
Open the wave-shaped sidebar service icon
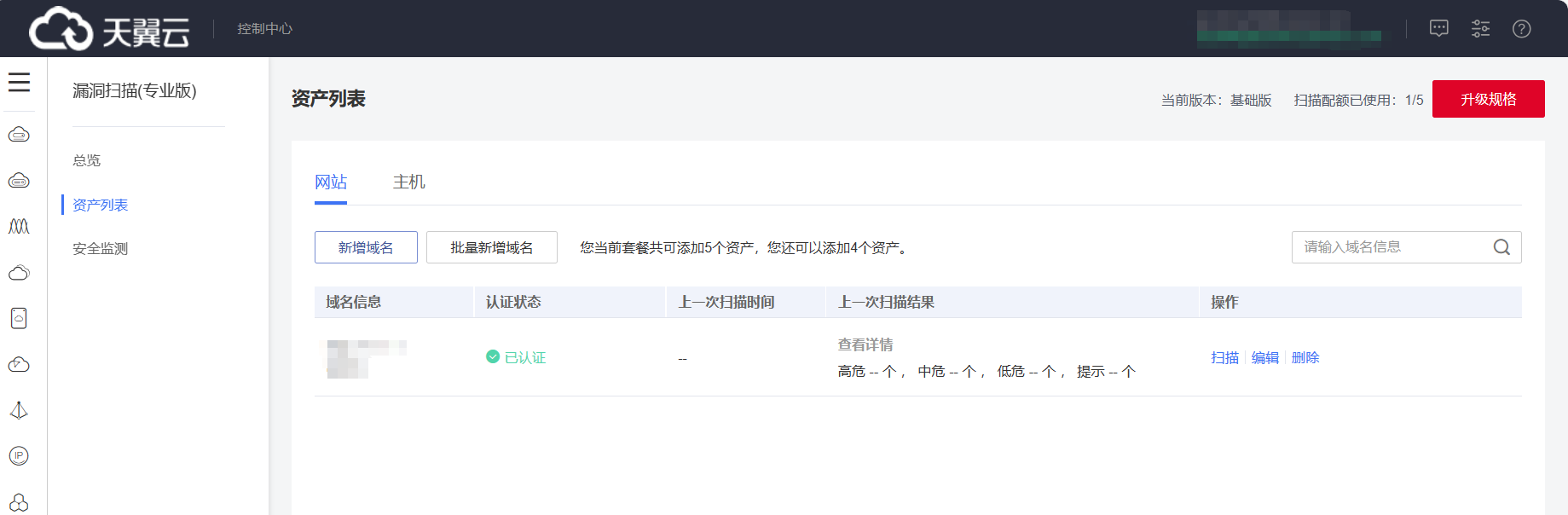(19, 226)
